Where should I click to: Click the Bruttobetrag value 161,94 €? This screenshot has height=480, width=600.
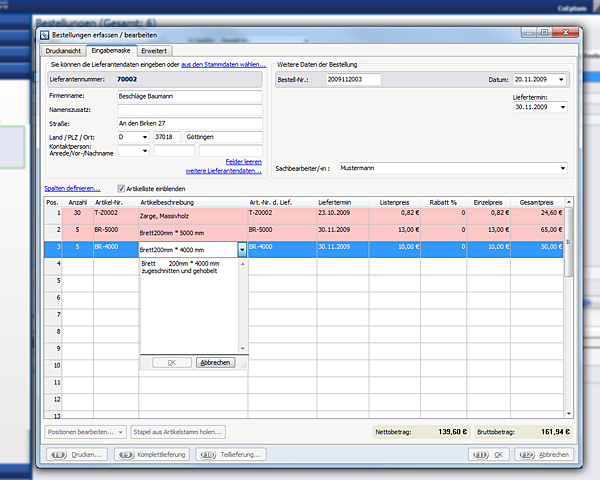pos(555,432)
